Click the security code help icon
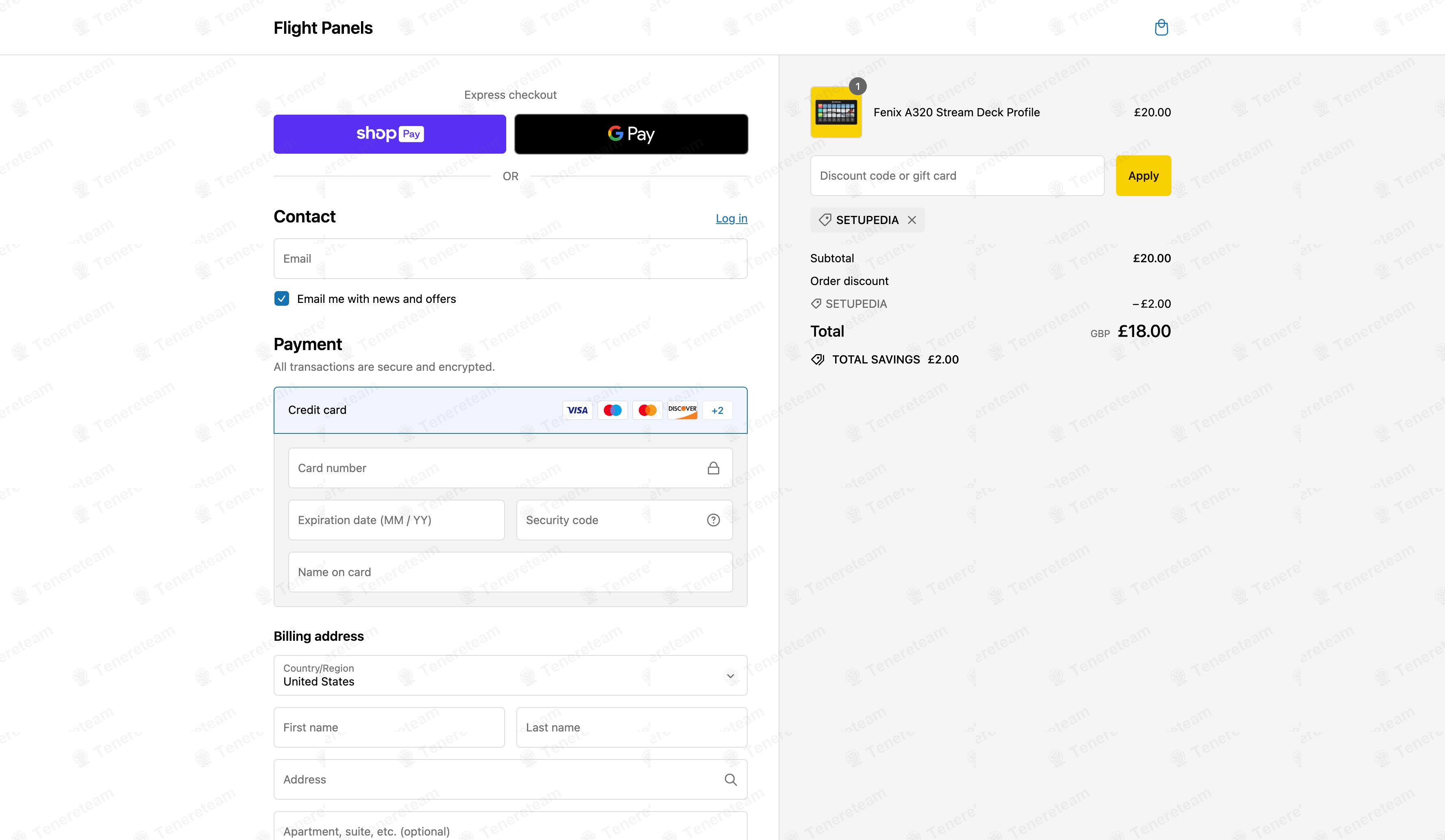The image size is (1445, 840). tap(713, 520)
